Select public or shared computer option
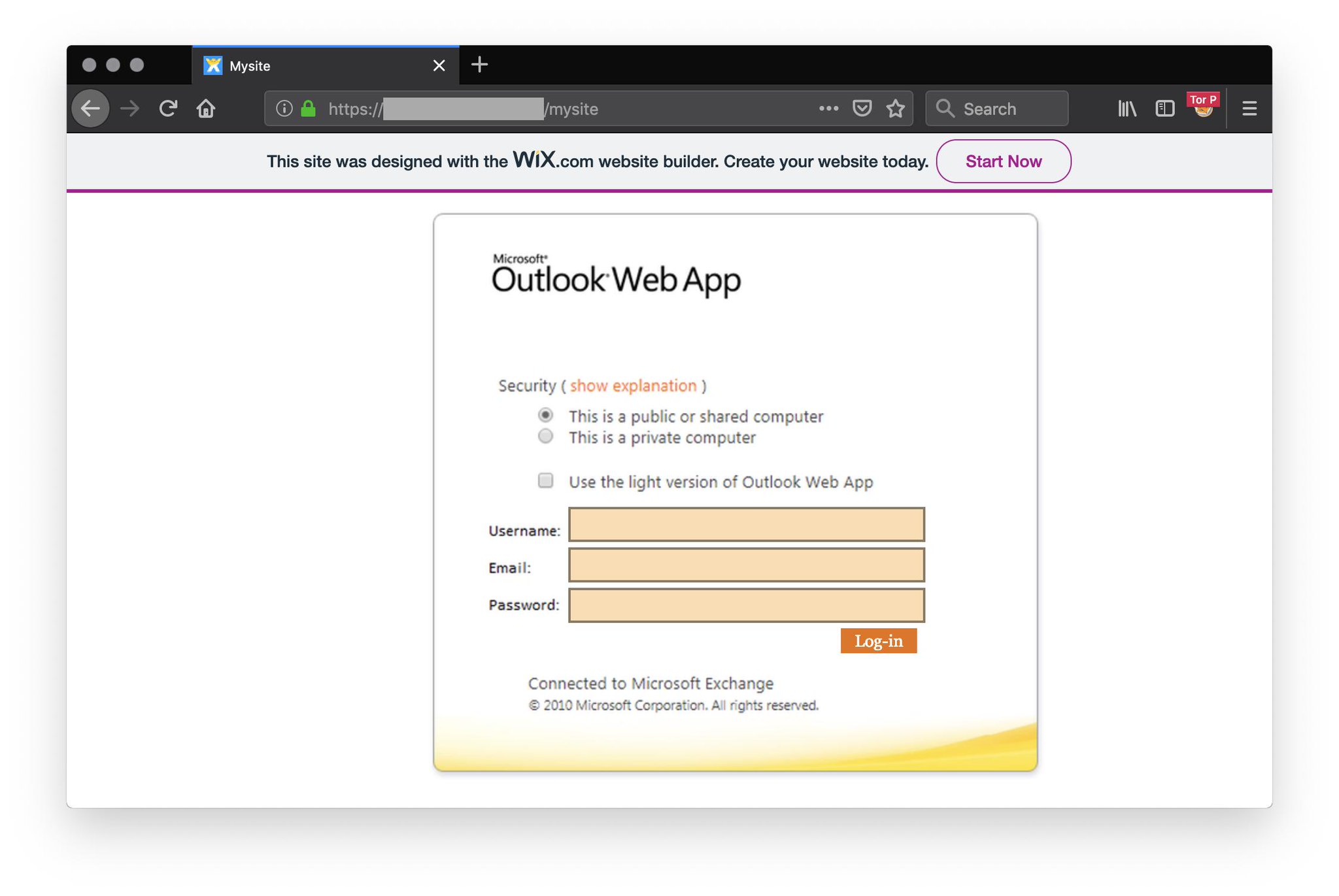Viewport: 1339px width, 896px height. tap(545, 415)
